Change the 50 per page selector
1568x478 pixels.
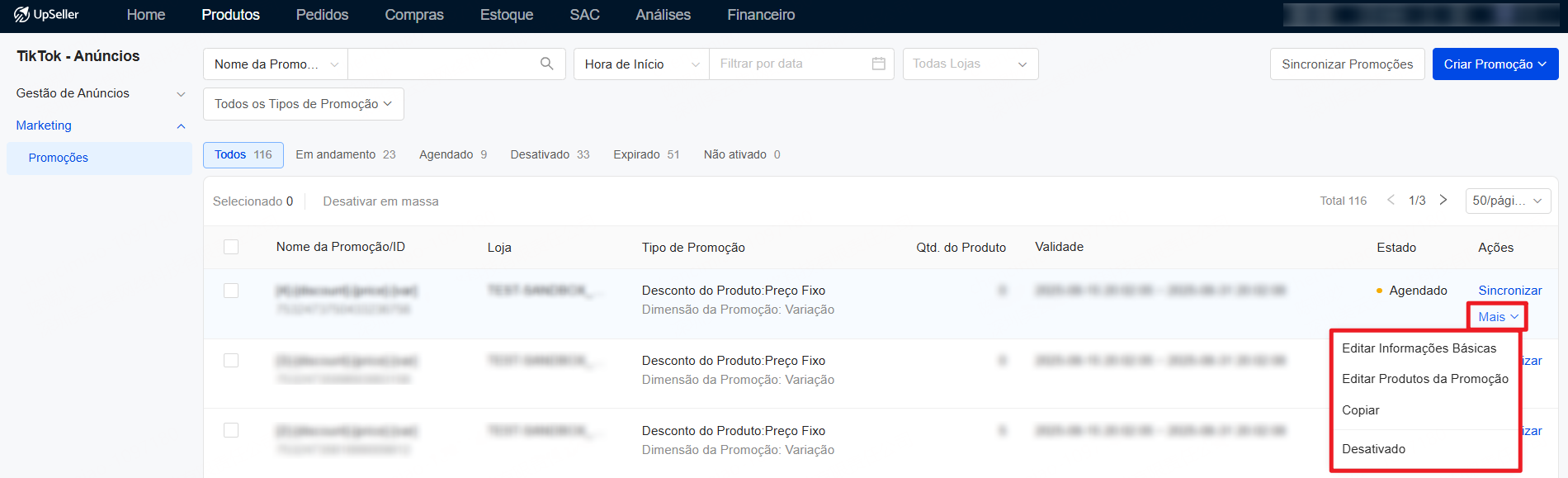(1508, 201)
